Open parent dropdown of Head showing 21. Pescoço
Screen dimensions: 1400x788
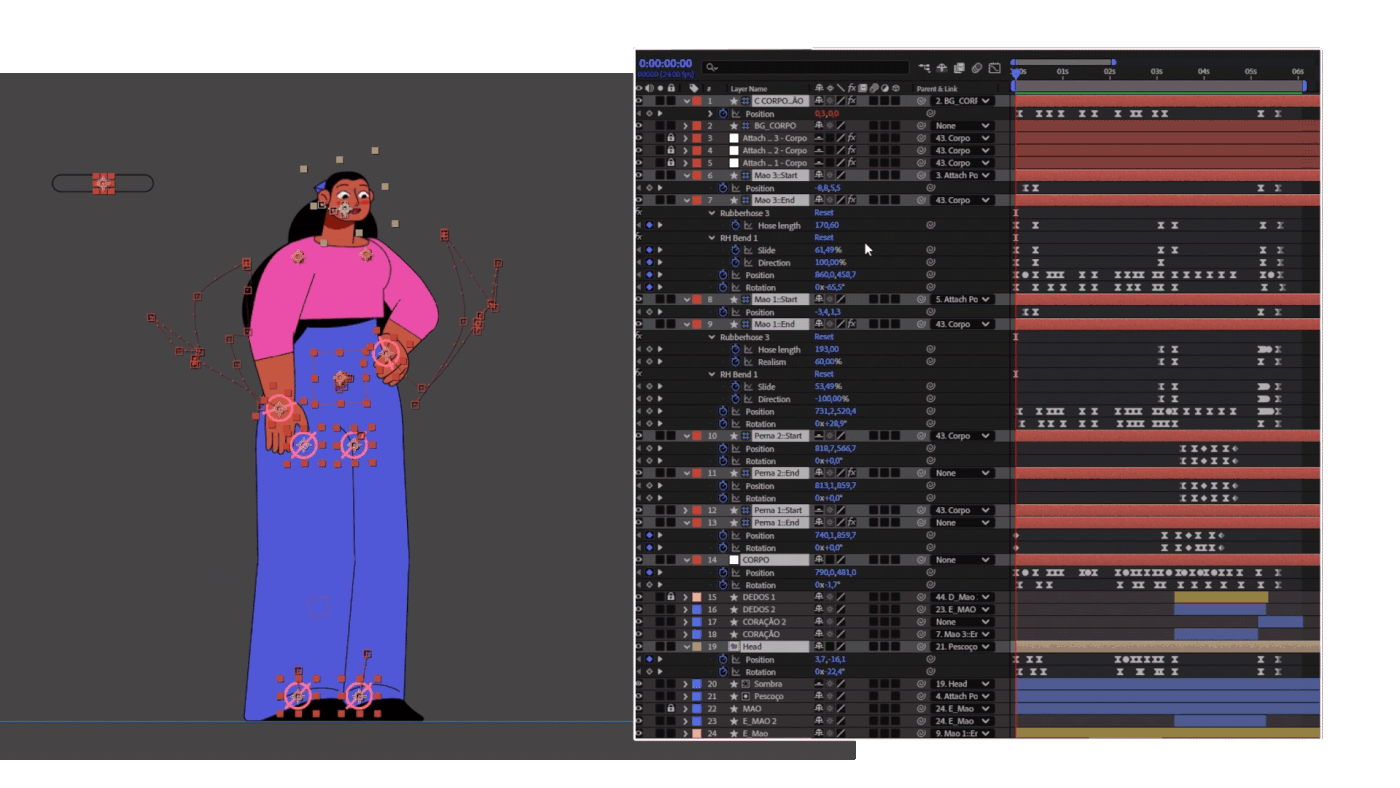click(x=963, y=647)
